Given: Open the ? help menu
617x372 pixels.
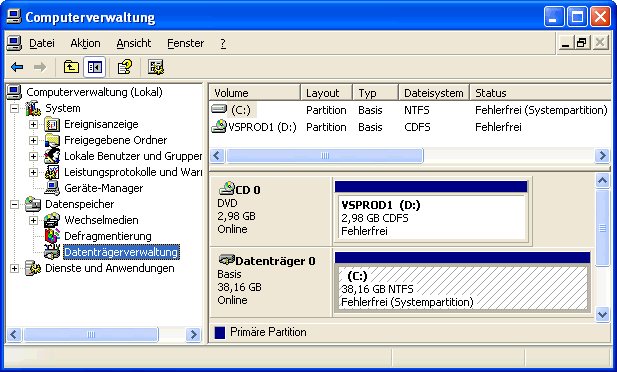Looking at the screenshot, I should click(223, 43).
